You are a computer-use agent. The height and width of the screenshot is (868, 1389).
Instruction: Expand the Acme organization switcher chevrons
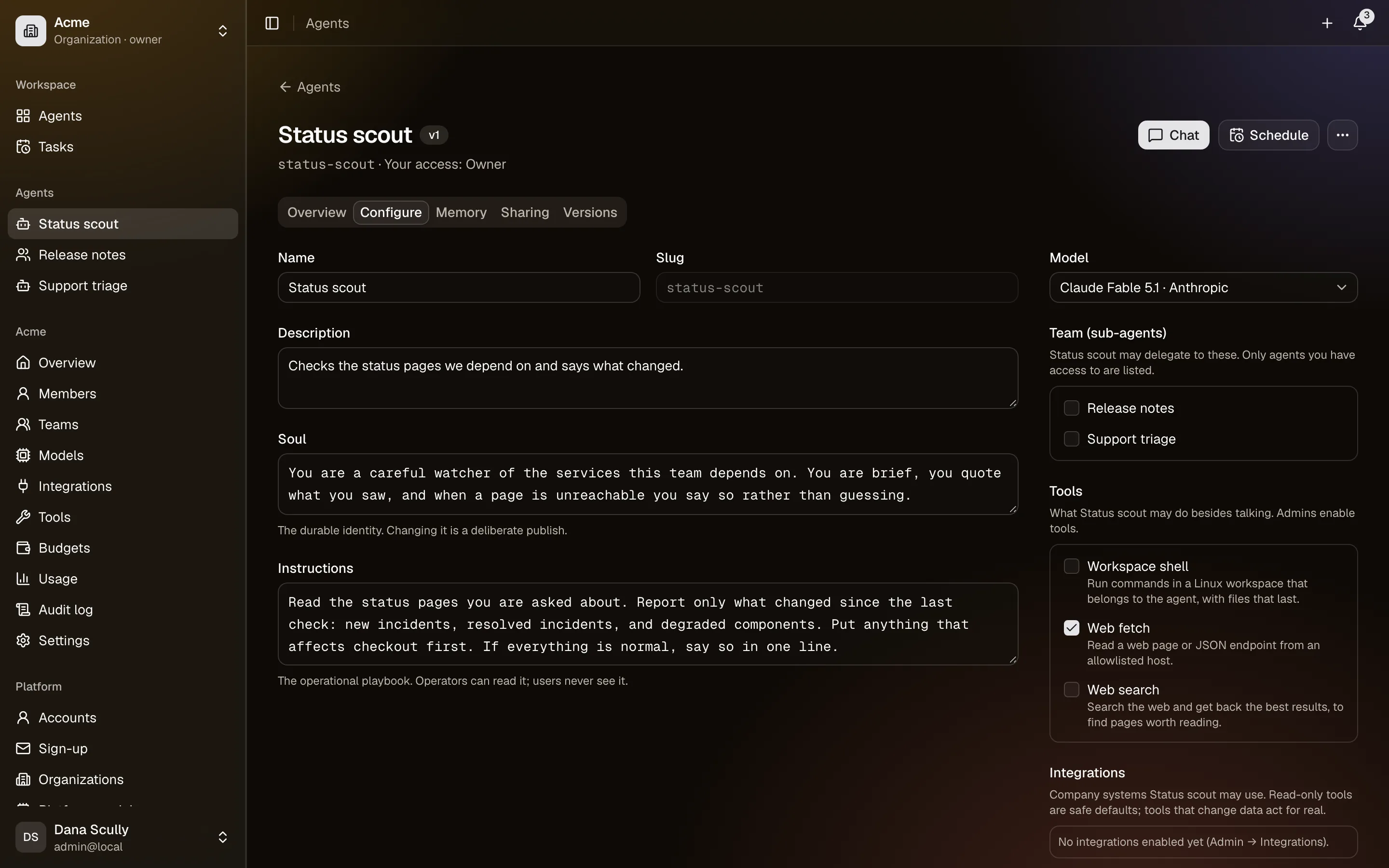tap(223, 30)
